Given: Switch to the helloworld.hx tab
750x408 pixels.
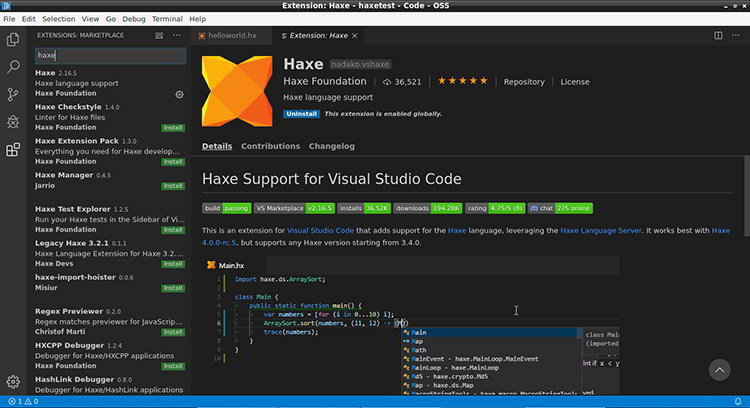Looking at the screenshot, I should pyautogui.click(x=231, y=35).
